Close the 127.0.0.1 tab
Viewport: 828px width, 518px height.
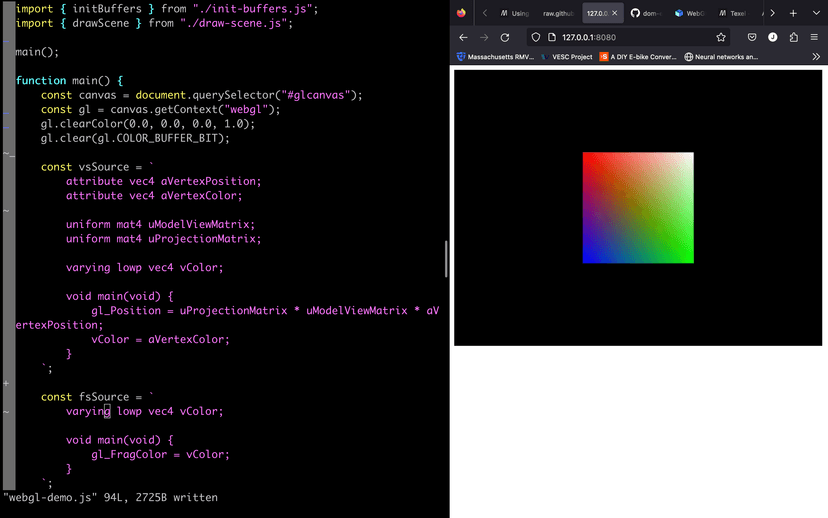(614, 14)
